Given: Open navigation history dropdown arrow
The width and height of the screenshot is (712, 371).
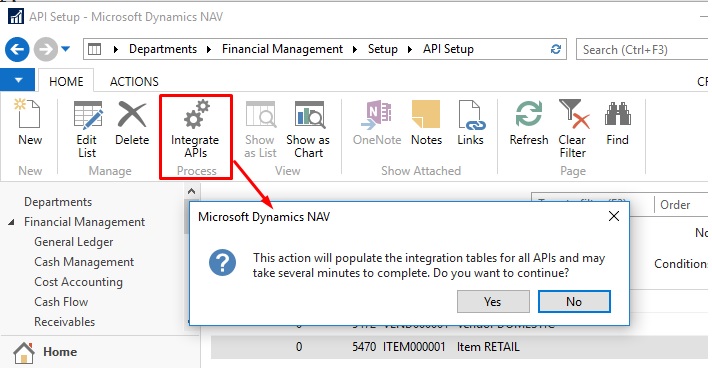Looking at the screenshot, I should tap(66, 49).
